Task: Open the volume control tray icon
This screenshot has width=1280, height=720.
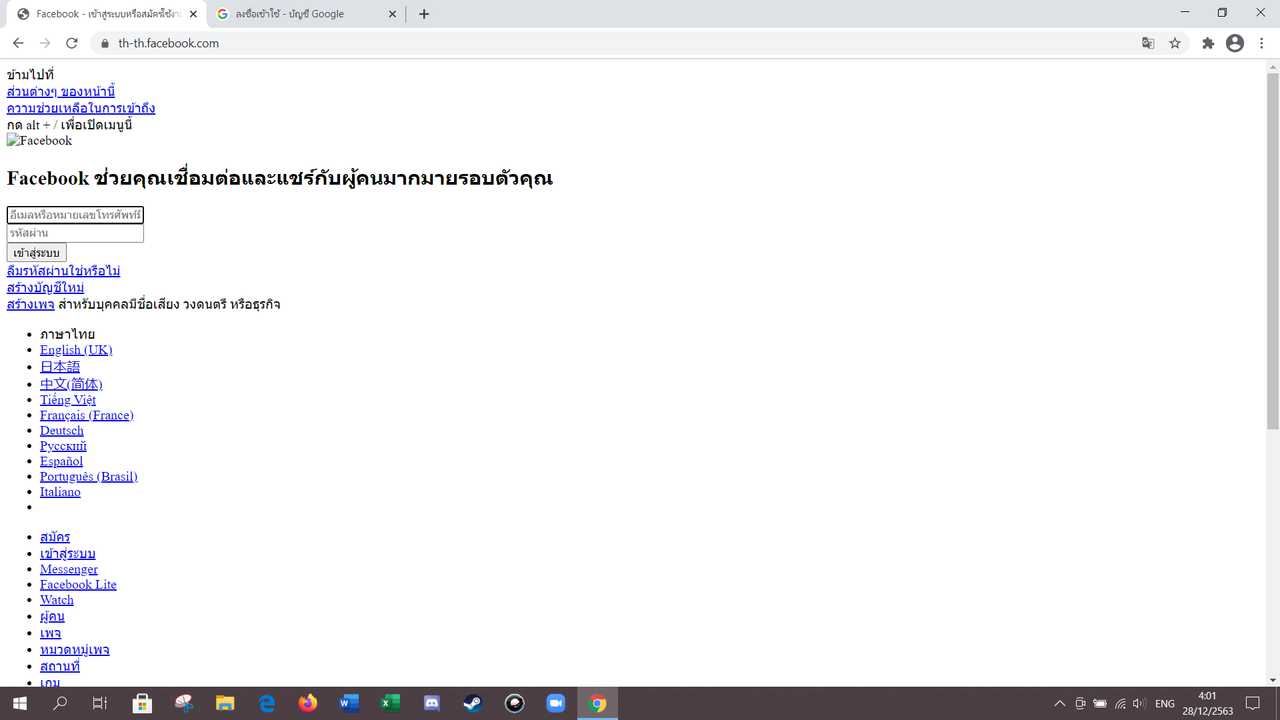Action: point(1139,703)
